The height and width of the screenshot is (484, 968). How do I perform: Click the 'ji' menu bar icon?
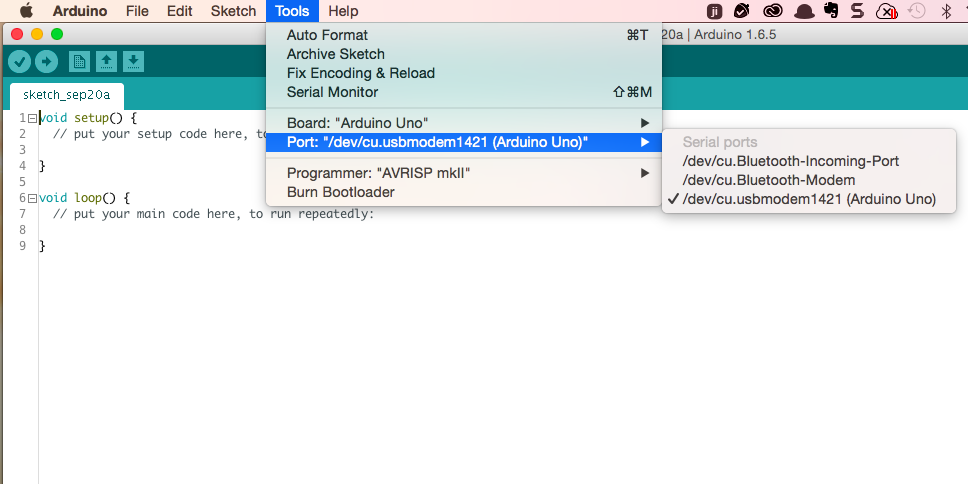tap(714, 11)
